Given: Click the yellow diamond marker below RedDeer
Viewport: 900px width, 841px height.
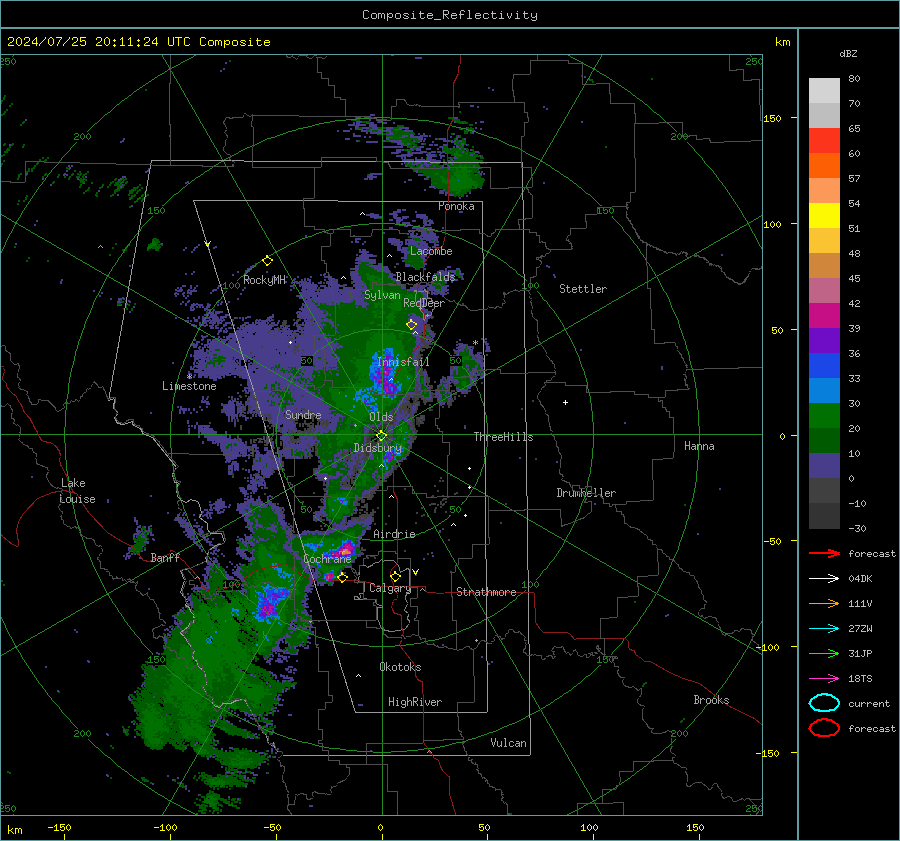Looking at the screenshot, I should (x=412, y=325).
